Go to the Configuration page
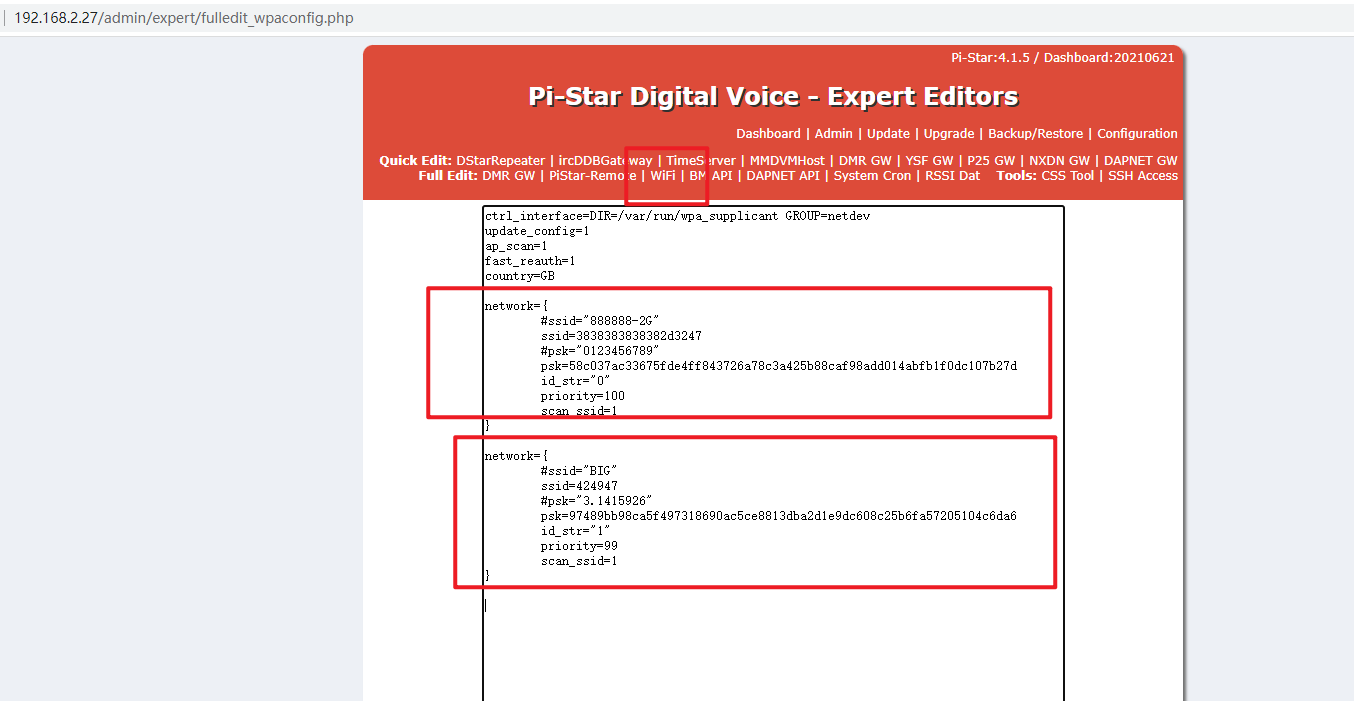The image size is (1354, 701). click(1137, 134)
